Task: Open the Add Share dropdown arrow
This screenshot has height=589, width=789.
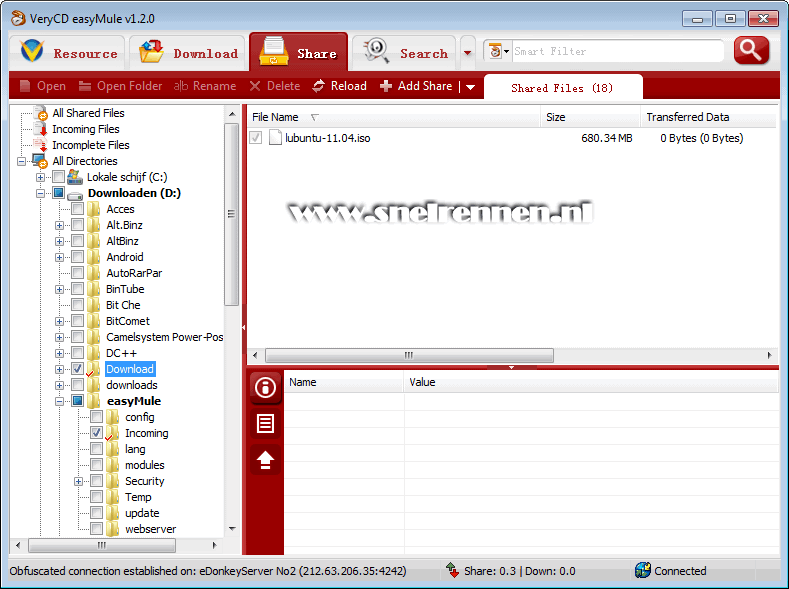Action: (x=470, y=87)
